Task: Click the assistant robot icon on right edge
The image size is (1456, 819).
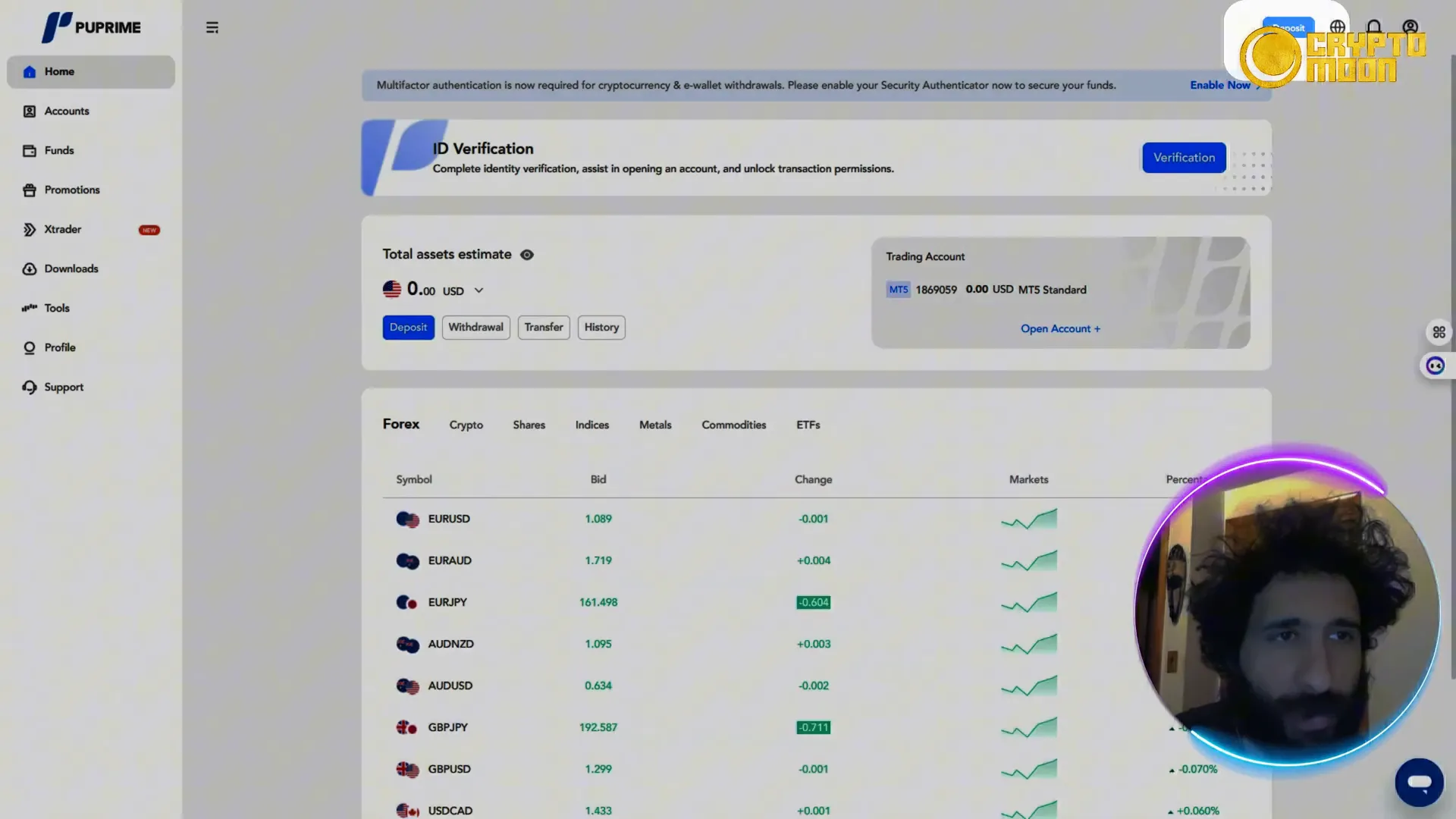Action: (1436, 366)
